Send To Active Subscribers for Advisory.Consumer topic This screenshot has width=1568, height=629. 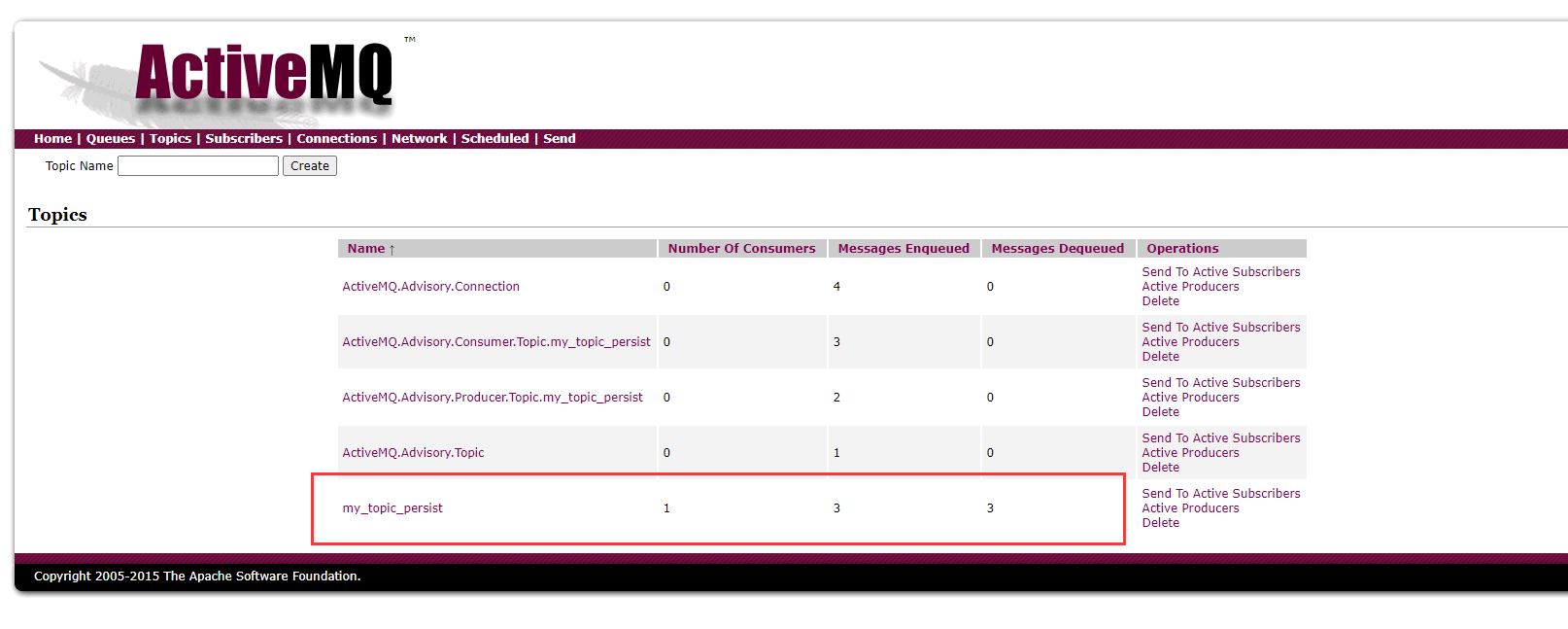point(1221,328)
